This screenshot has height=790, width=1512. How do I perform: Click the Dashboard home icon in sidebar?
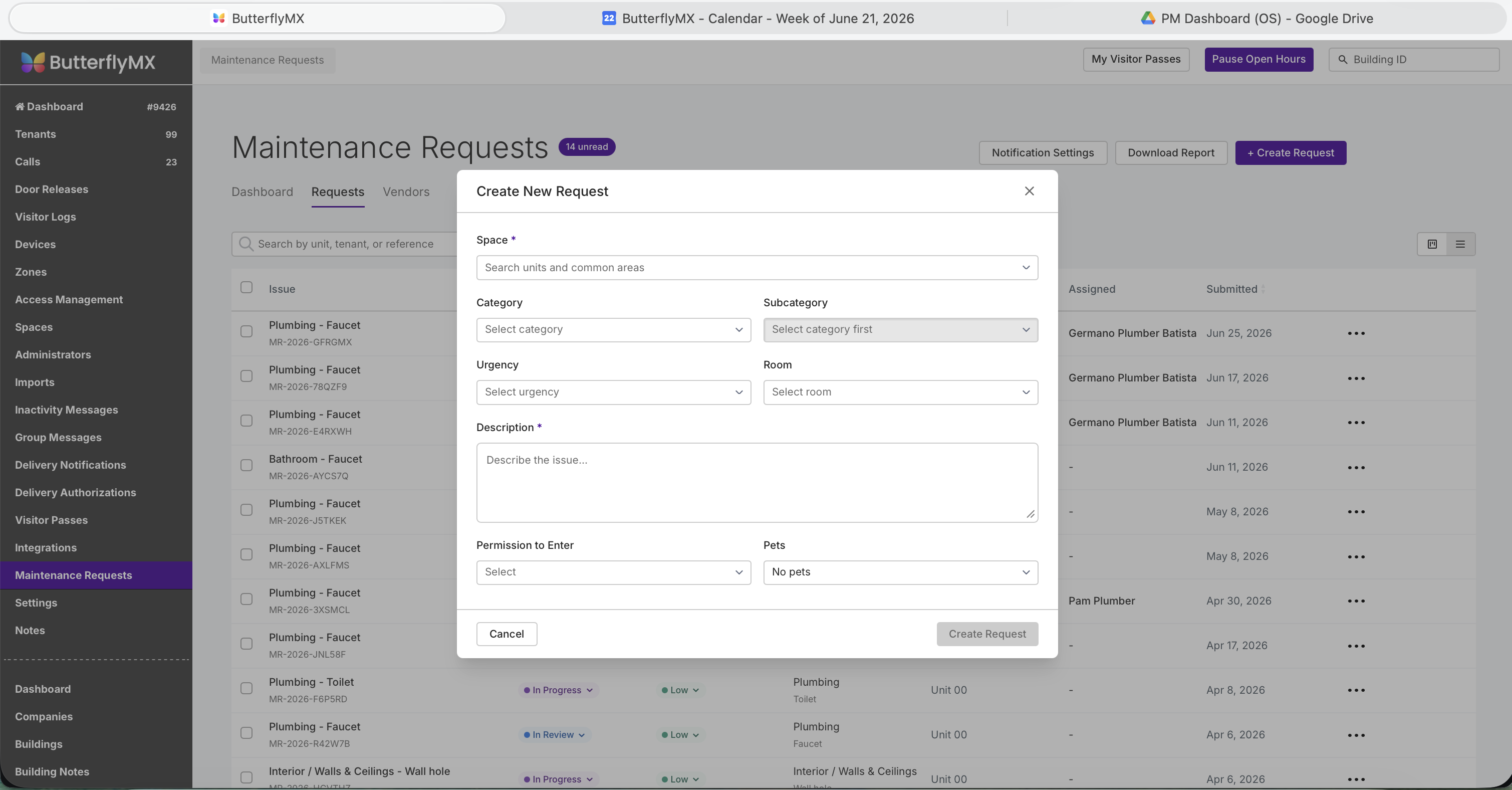[20, 106]
